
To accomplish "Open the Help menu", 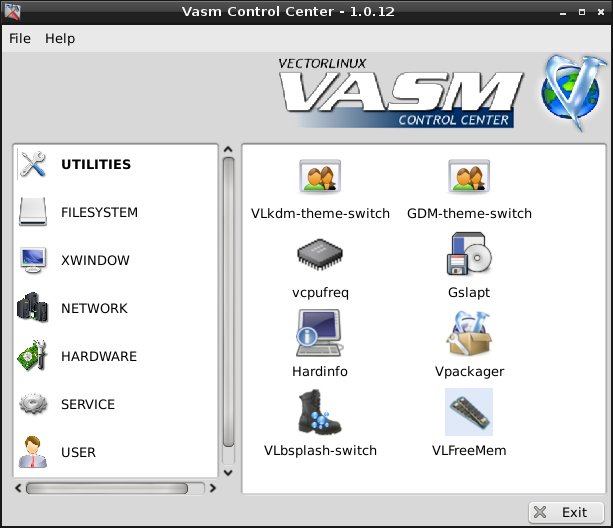I will [x=60, y=38].
